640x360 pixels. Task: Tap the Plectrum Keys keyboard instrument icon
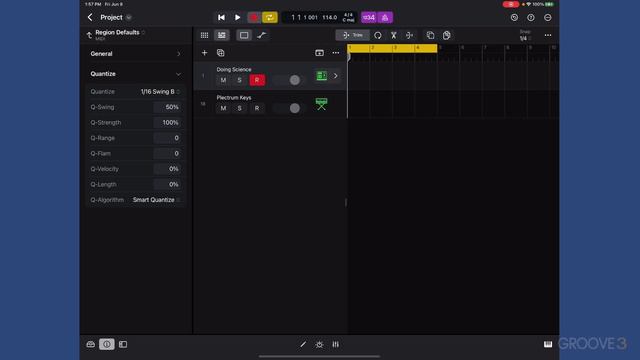322,104
